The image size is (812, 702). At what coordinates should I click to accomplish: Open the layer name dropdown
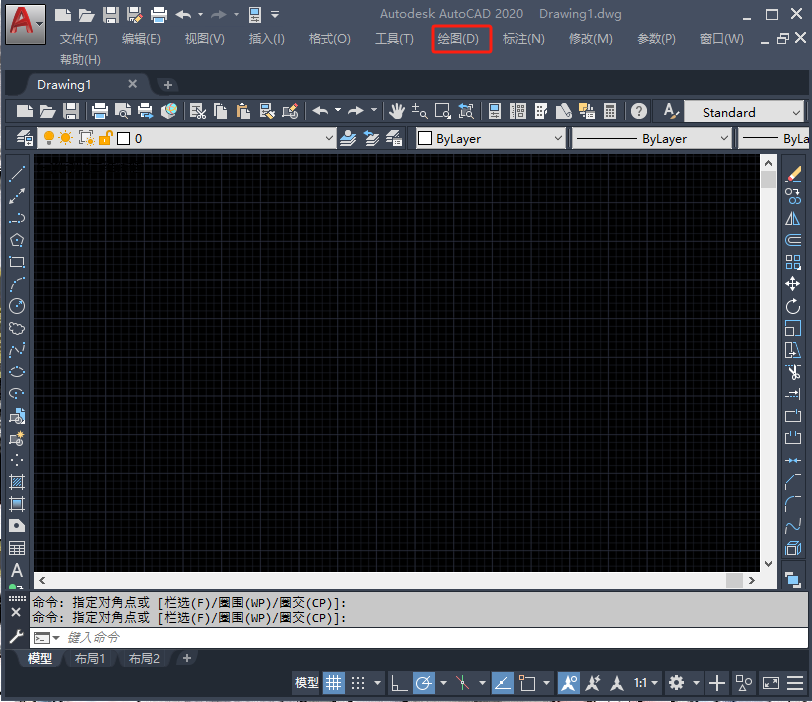(329, 138)
